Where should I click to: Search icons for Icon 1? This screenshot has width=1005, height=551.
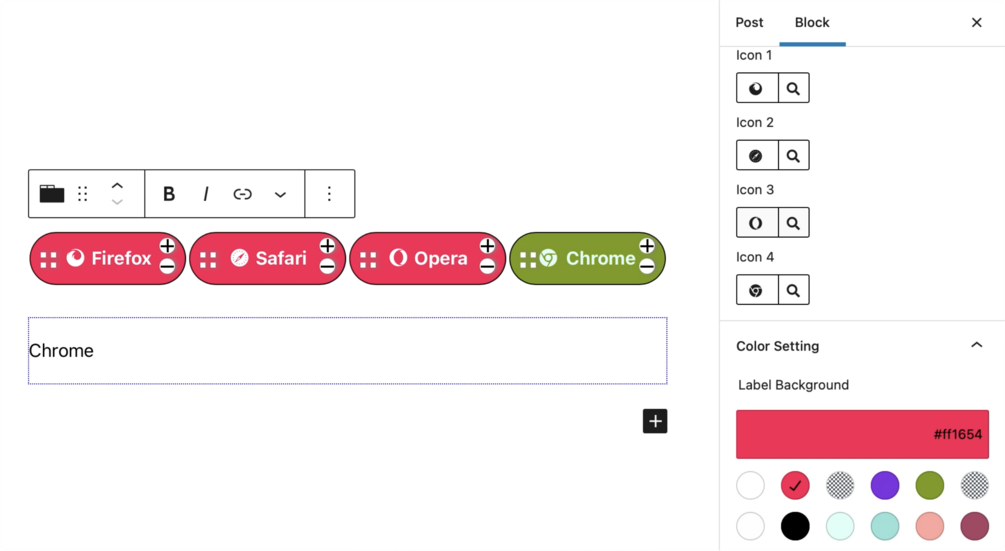point(793,88)
